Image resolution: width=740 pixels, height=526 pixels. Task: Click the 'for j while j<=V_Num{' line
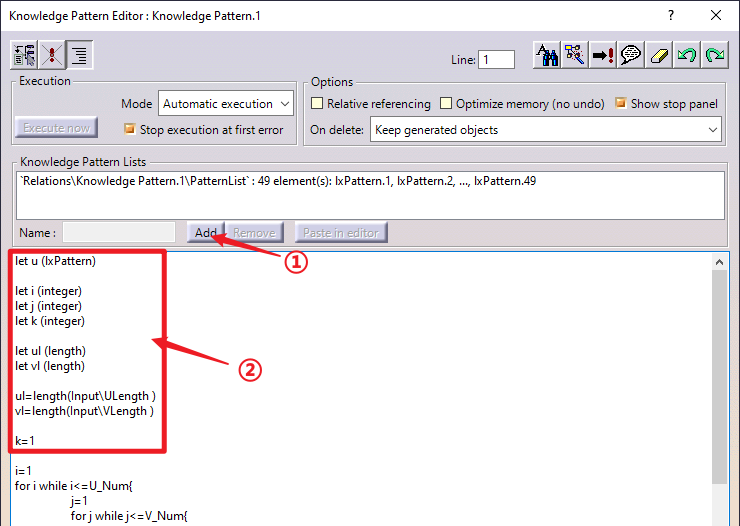129,516
